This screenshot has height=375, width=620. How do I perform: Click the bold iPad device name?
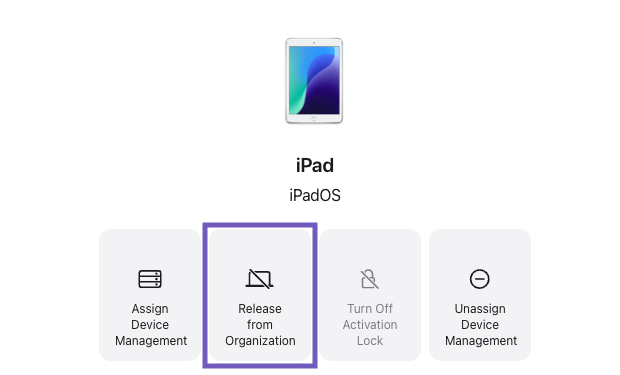(x=315, y=165)
